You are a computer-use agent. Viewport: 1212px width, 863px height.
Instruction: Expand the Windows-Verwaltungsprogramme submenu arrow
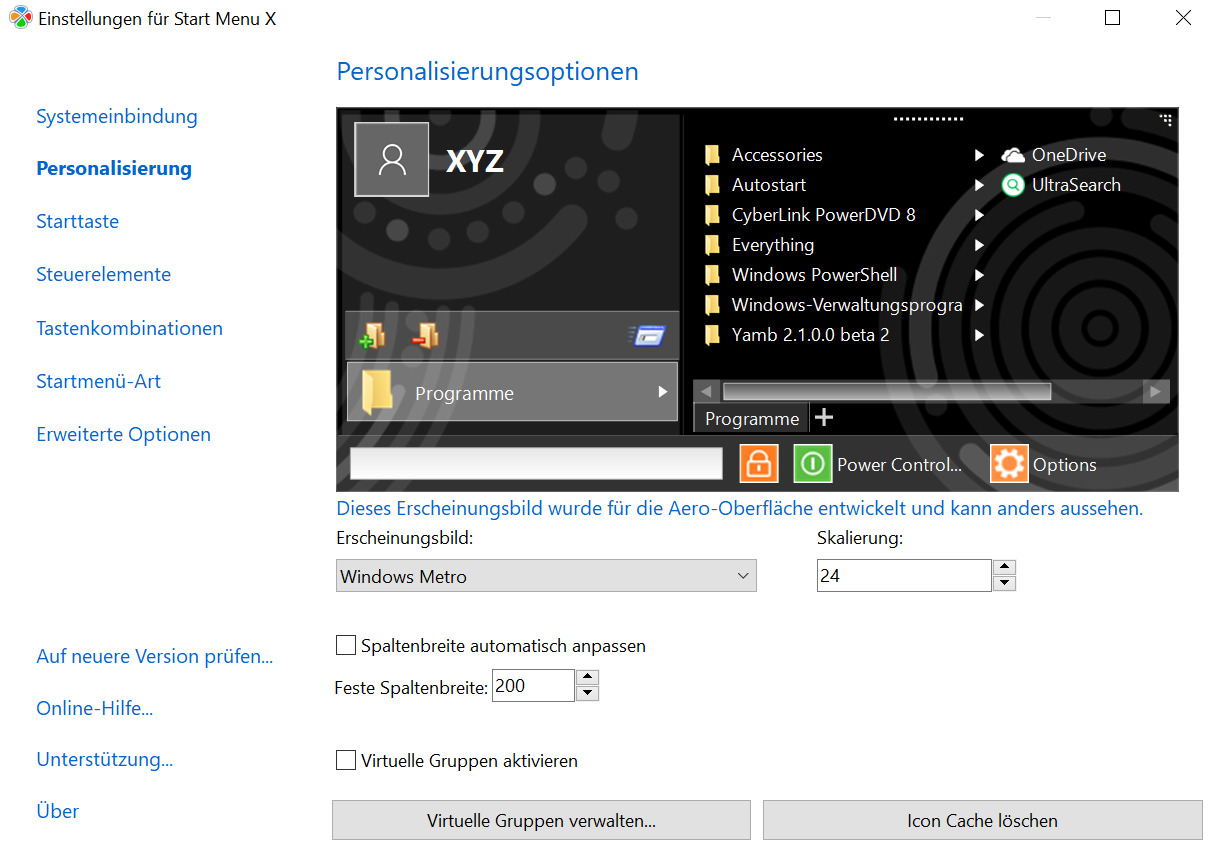pyautogui.click(x=980, y=305)
